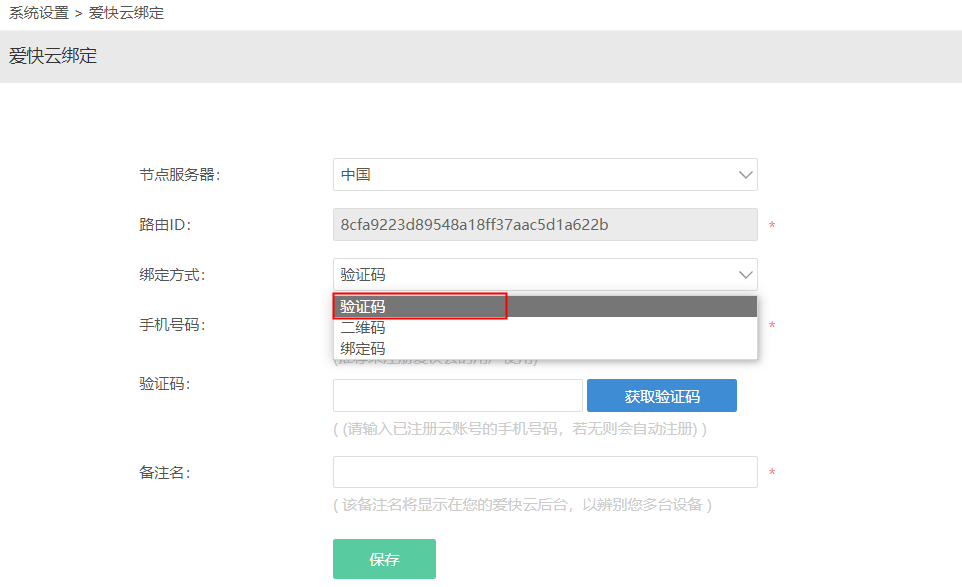The width and height of the screenshot is (962, 587).
Task: Click the hint text about 已注册云账号的手机号码
Action: 520,429
